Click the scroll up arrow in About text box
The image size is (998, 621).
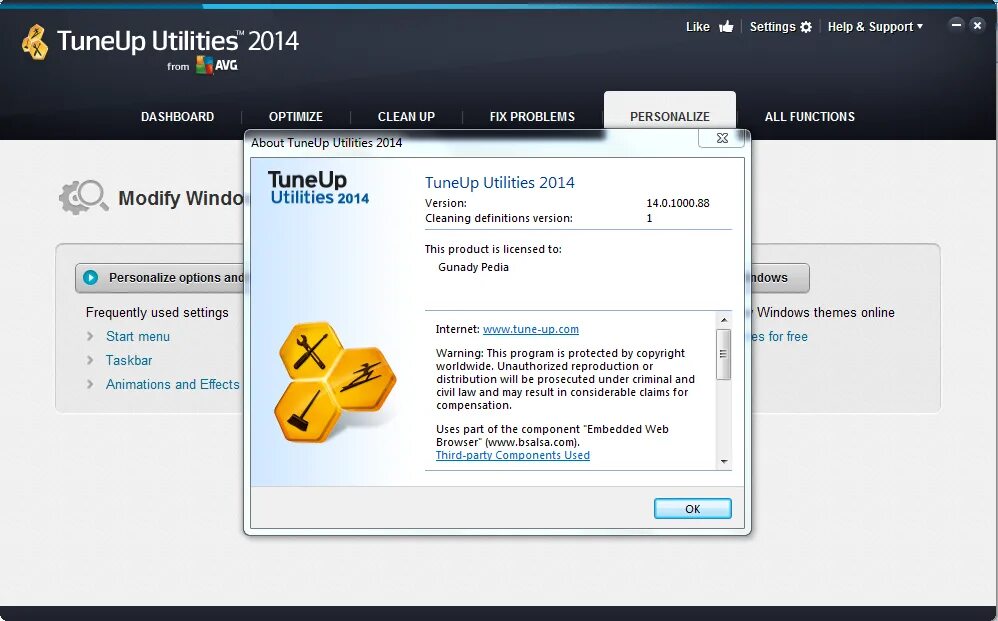(724, 319)
